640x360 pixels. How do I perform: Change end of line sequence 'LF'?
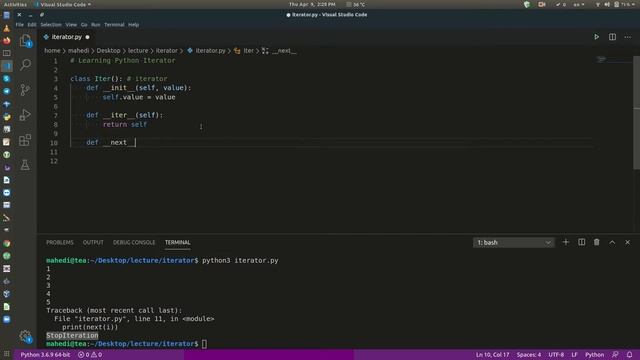[574, 355]
